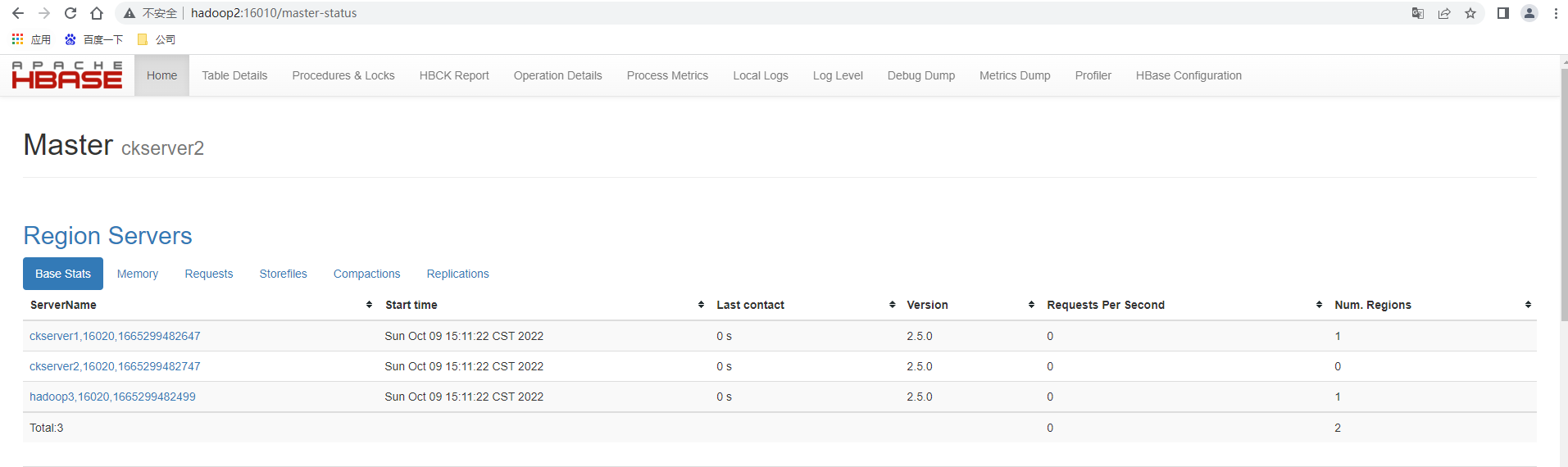Switch to the Replications tab
The width and height of the screenshot is (1568, 467).
click(458, 274)
